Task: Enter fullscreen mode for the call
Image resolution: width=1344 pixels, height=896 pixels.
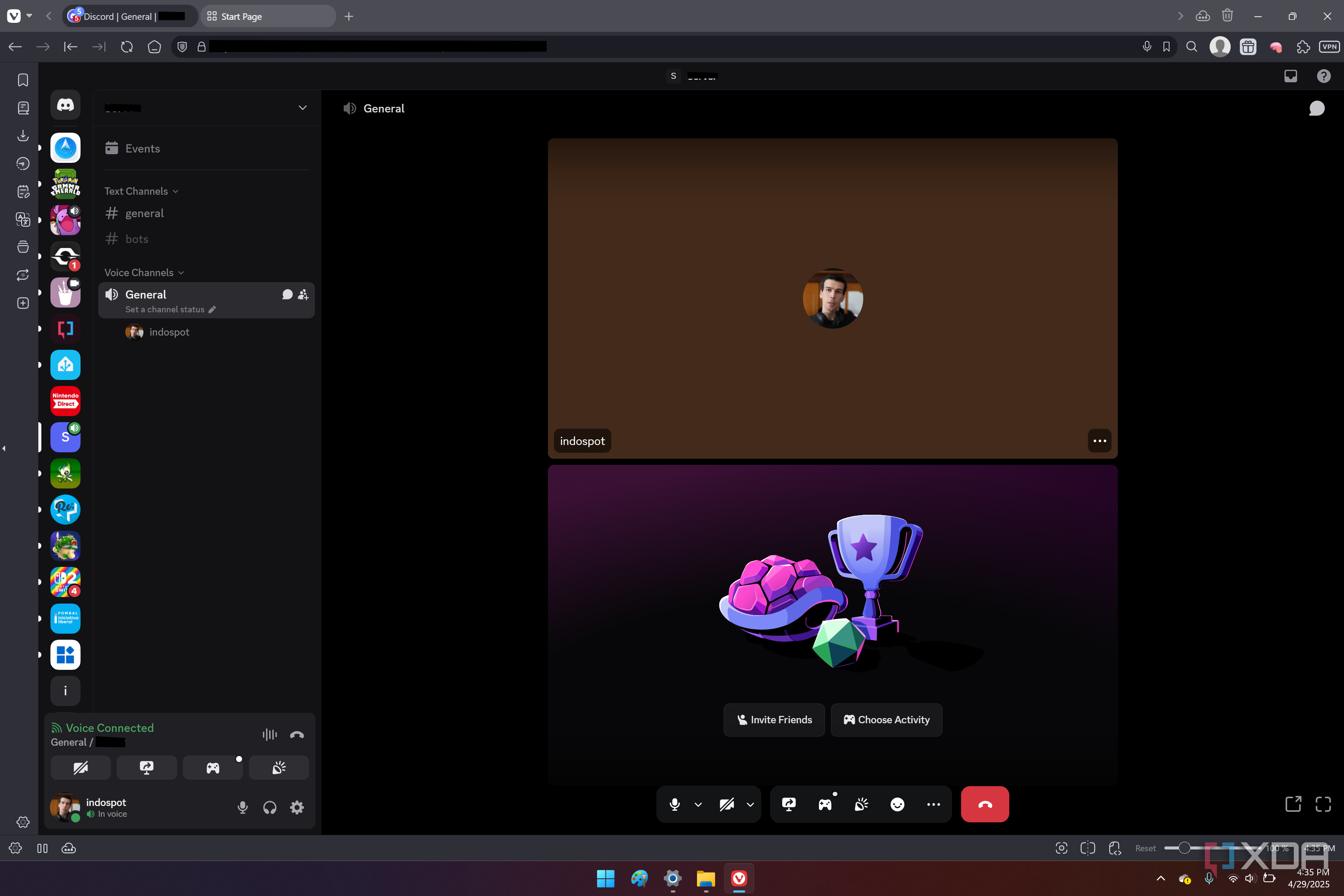Action: (1323, 805)
